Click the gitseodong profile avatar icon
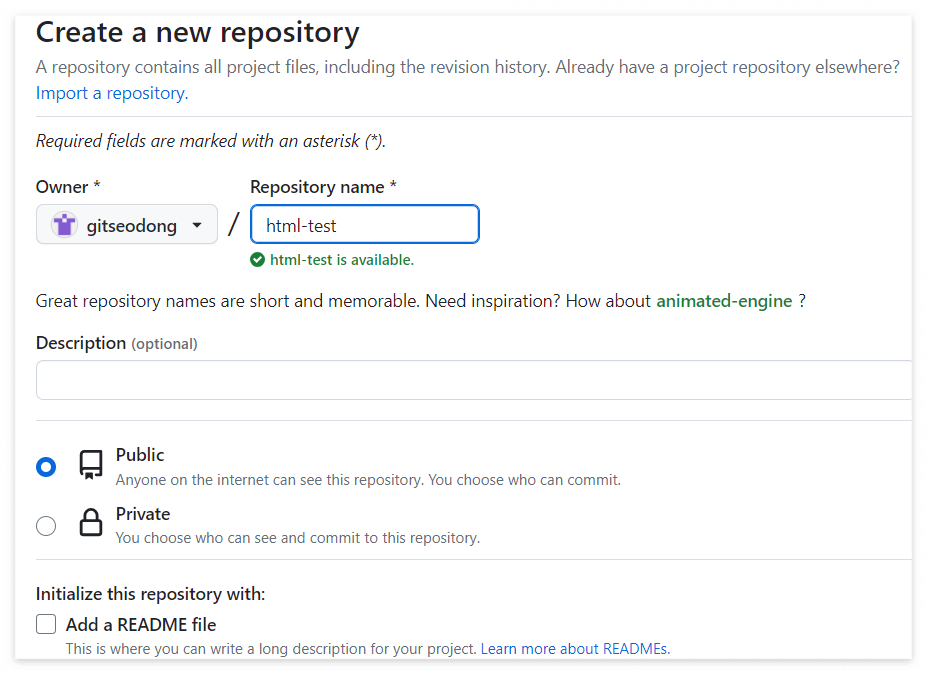The image size is (927, 674). (x=64, y=224)
